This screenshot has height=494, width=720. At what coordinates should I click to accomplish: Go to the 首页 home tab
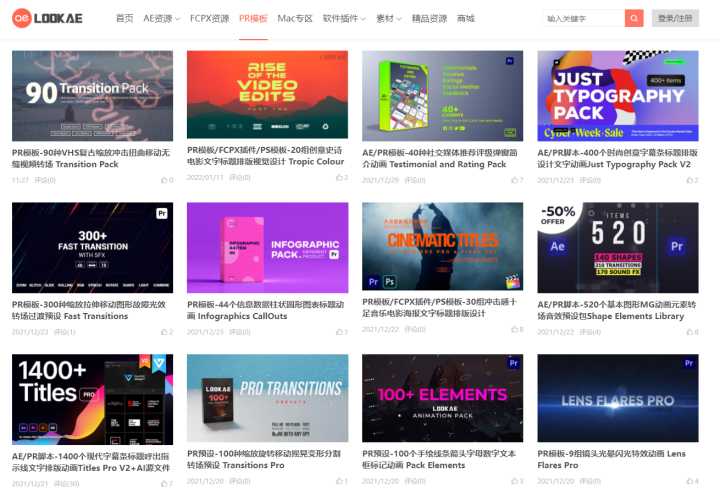(x=124, y=18)
